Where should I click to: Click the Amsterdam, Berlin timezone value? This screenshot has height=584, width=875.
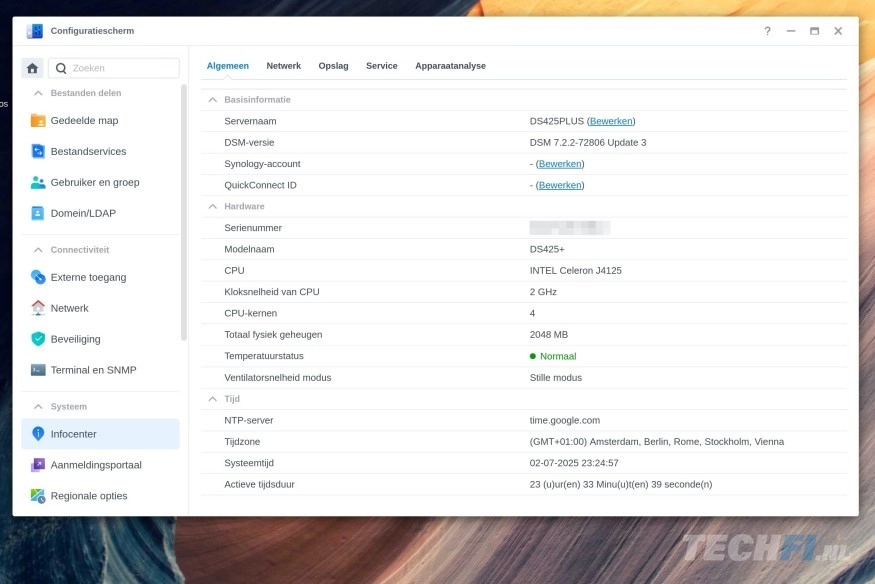[657, 442]
